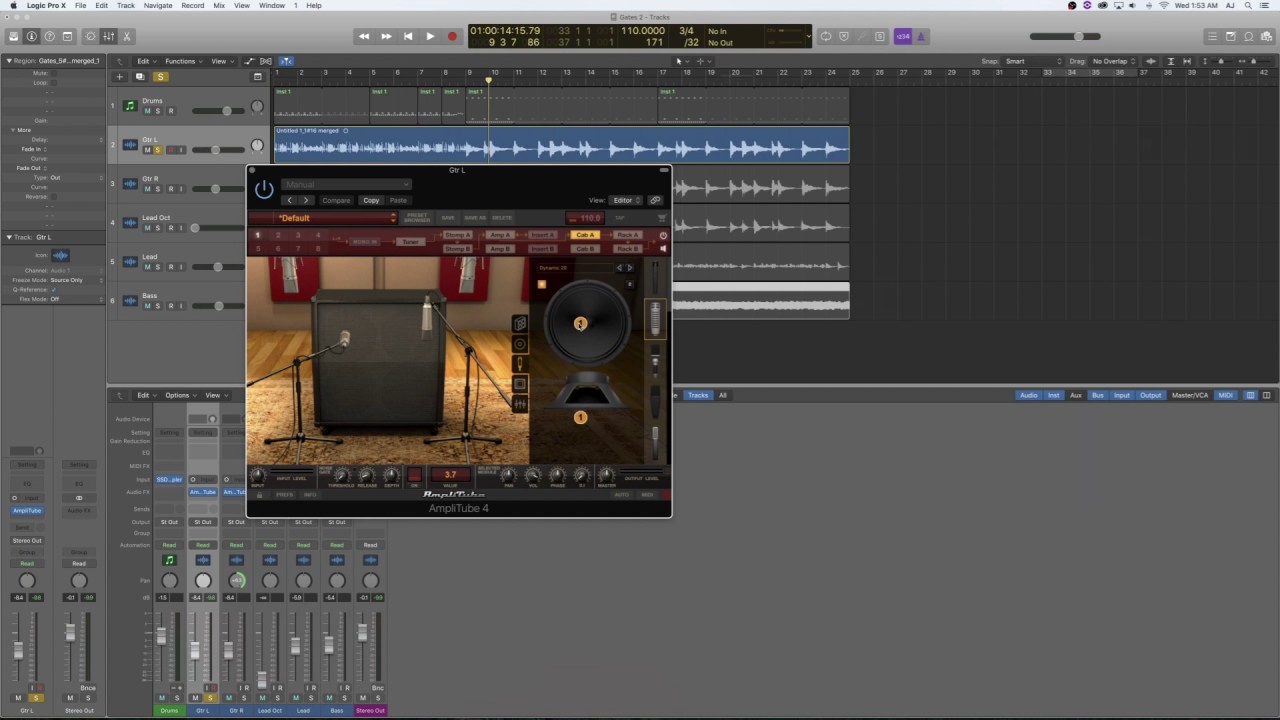Solo the Gtr L track
This screenshot has width=1280, height=720.
[x=157, y=150]
